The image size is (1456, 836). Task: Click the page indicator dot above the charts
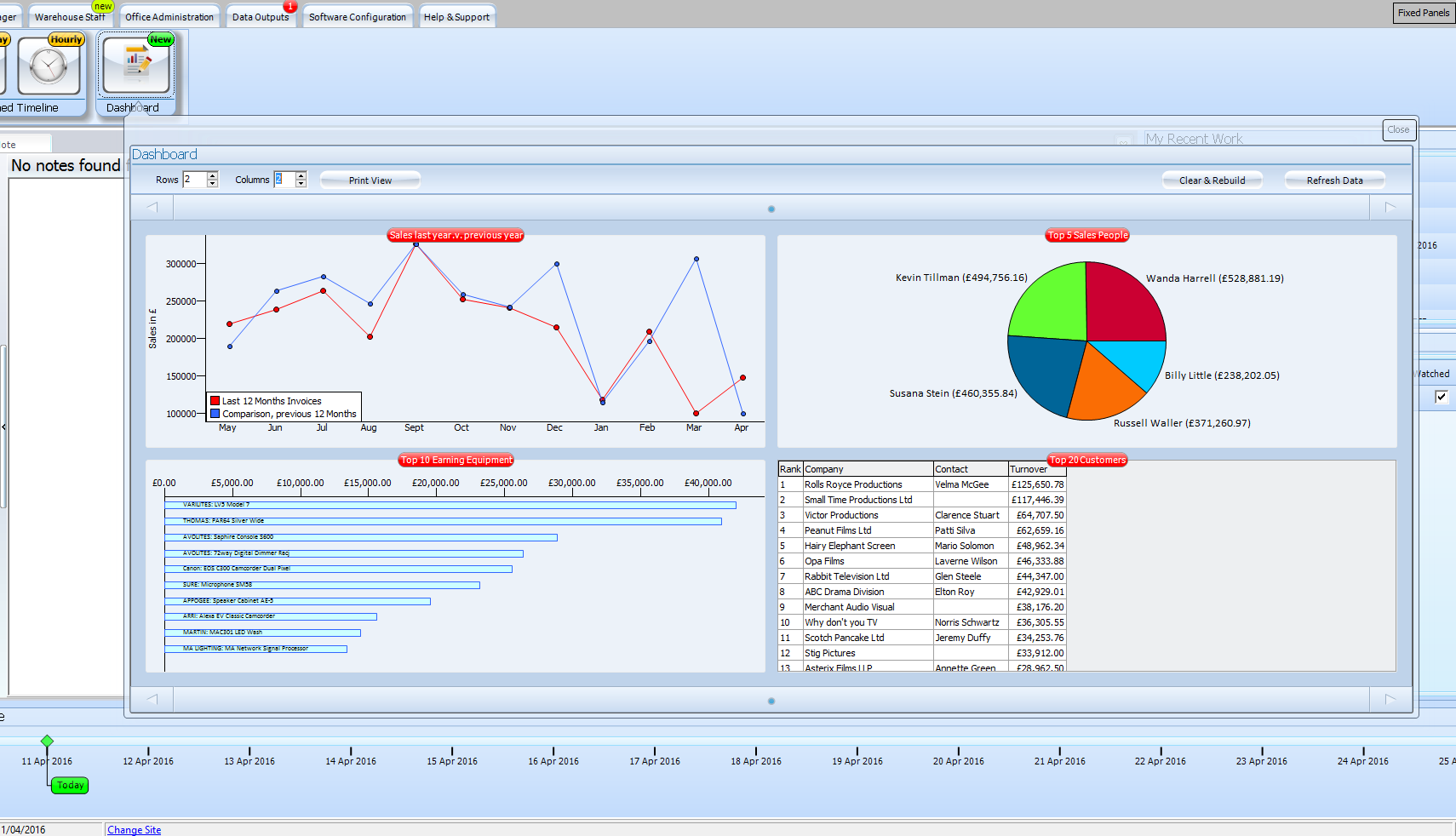tap(771, 209)
